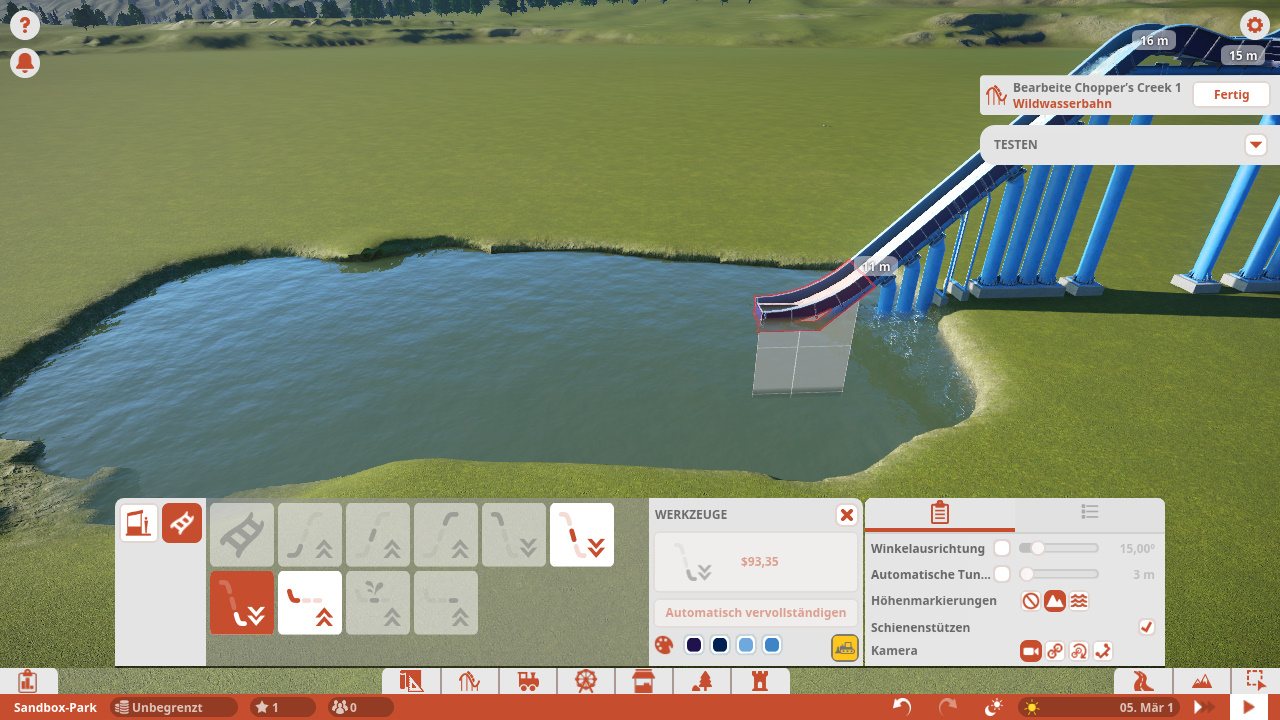Pick the medium blue color swatch

(772, 645)
